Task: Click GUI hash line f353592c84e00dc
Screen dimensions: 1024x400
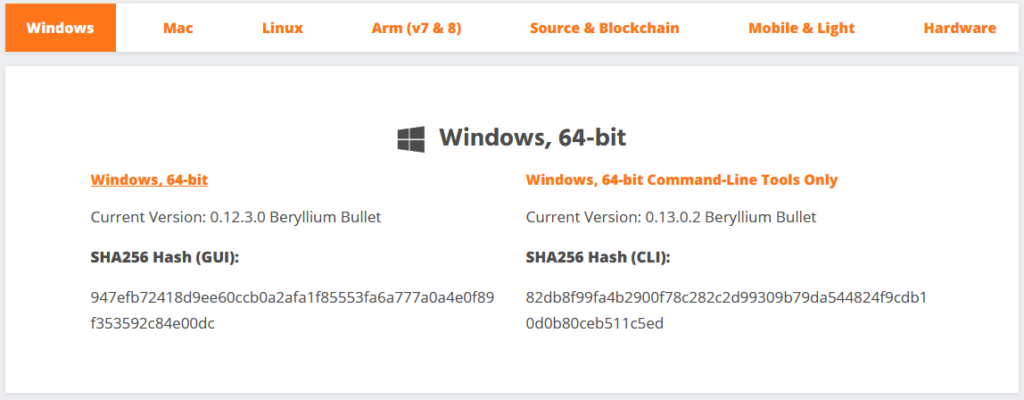Action: (153, 323)
